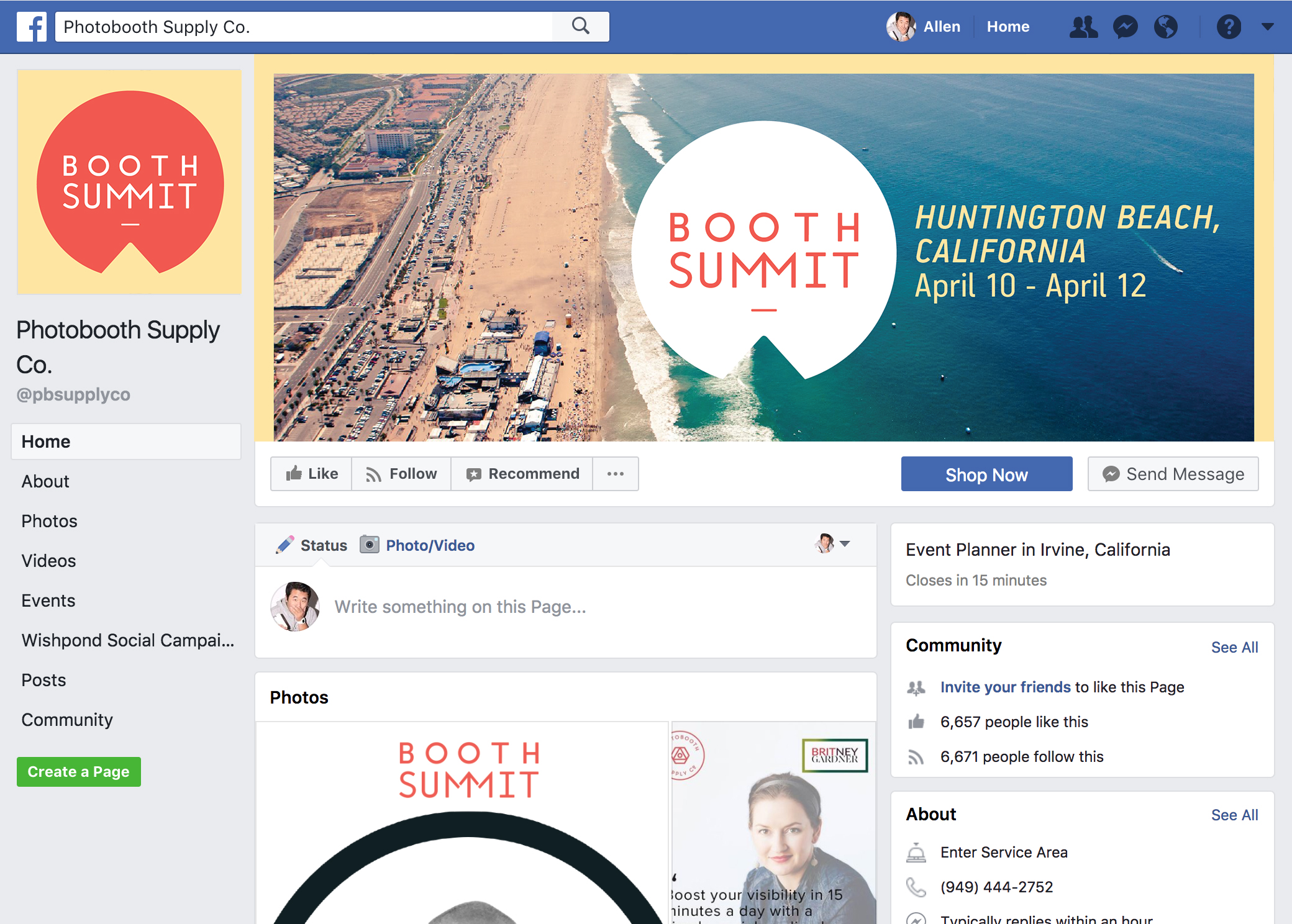The height and width of the screenshot is (924, 1292).
Task: Expand the post-as identity selector dropdown
Action: 832,544
